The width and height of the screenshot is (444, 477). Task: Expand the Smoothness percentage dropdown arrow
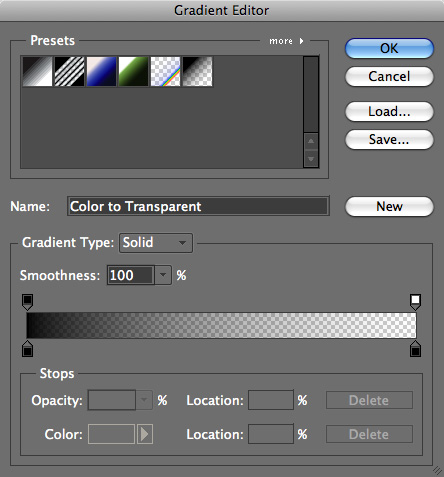(163, 275)
